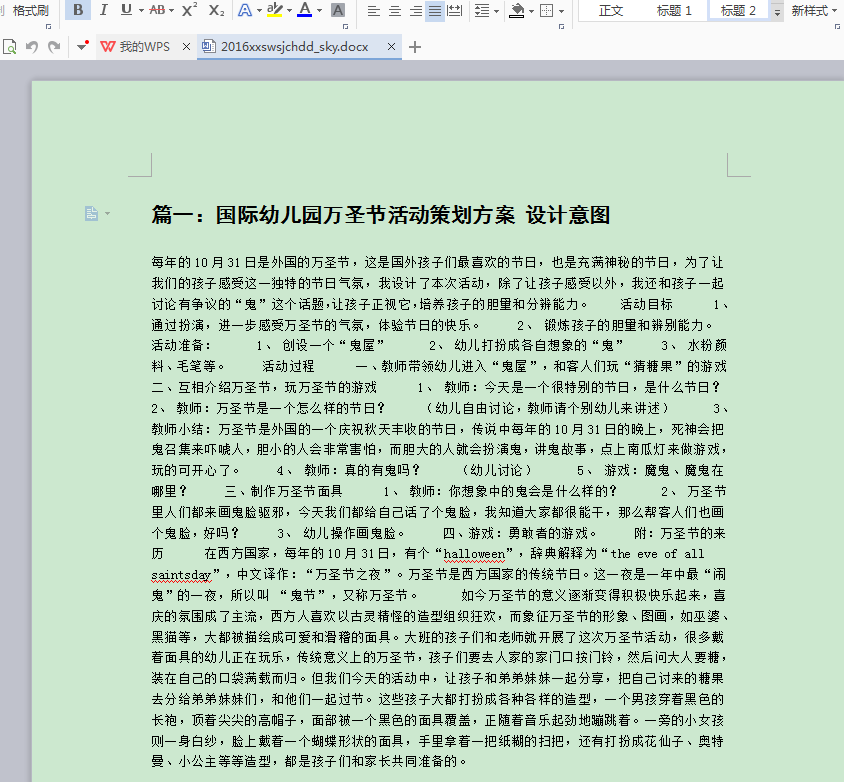Expand the line spacing dropdown
Image resolution: width=844 pixels, height=782 pixels.
tap(496, 11)
